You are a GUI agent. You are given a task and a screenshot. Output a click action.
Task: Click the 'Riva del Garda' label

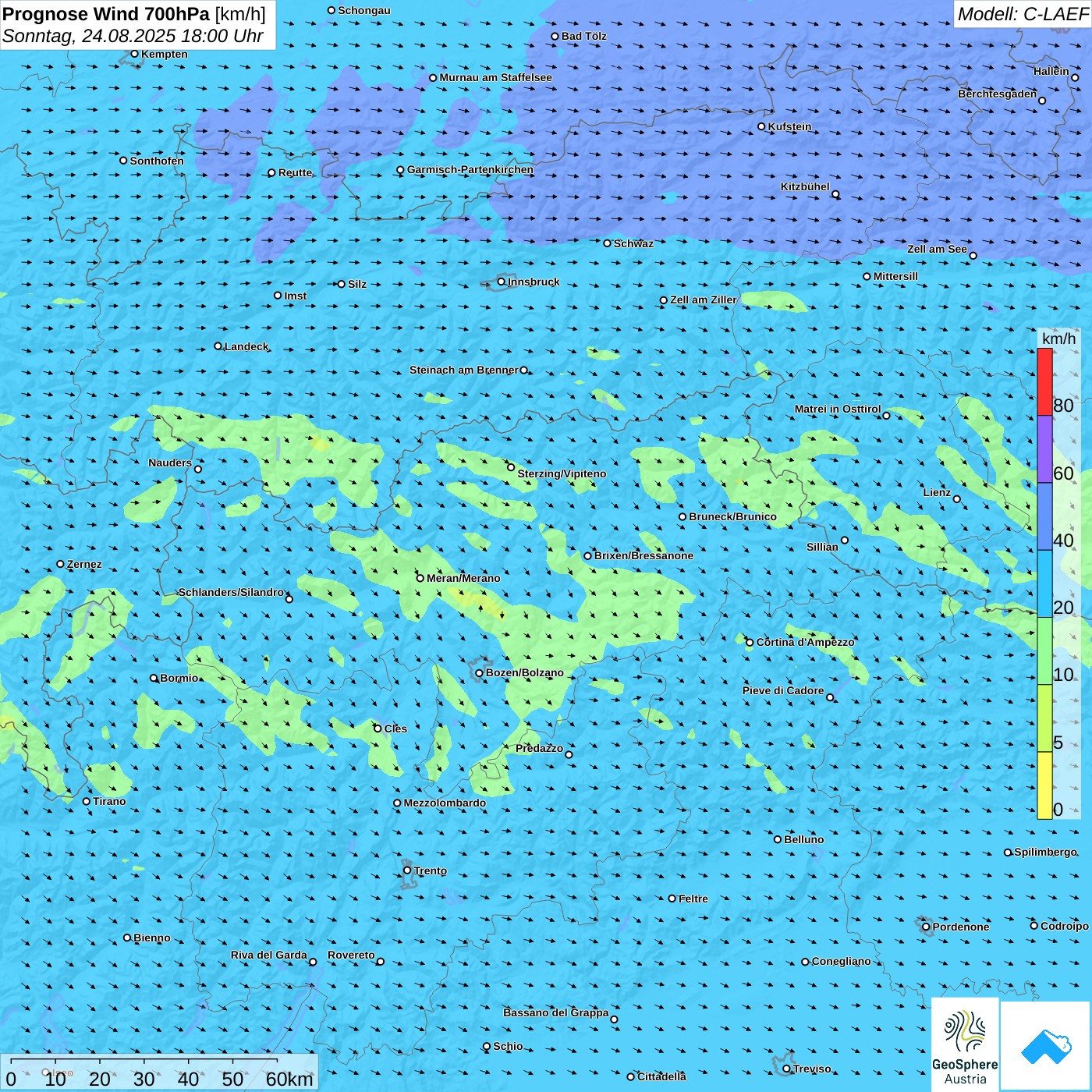pyautogui.click(x=269, y=955)
